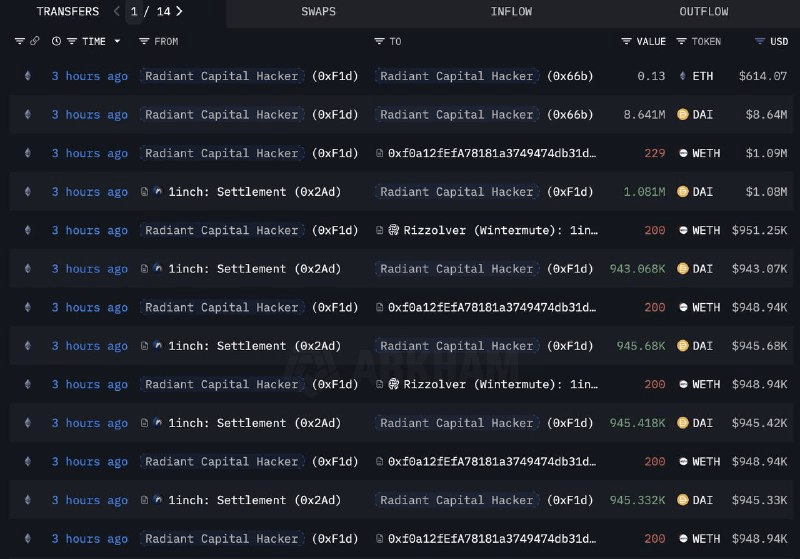This screenshot has height=559, width=800.
Task: Select the TRANSFERS tab
Action: (68, 12)
